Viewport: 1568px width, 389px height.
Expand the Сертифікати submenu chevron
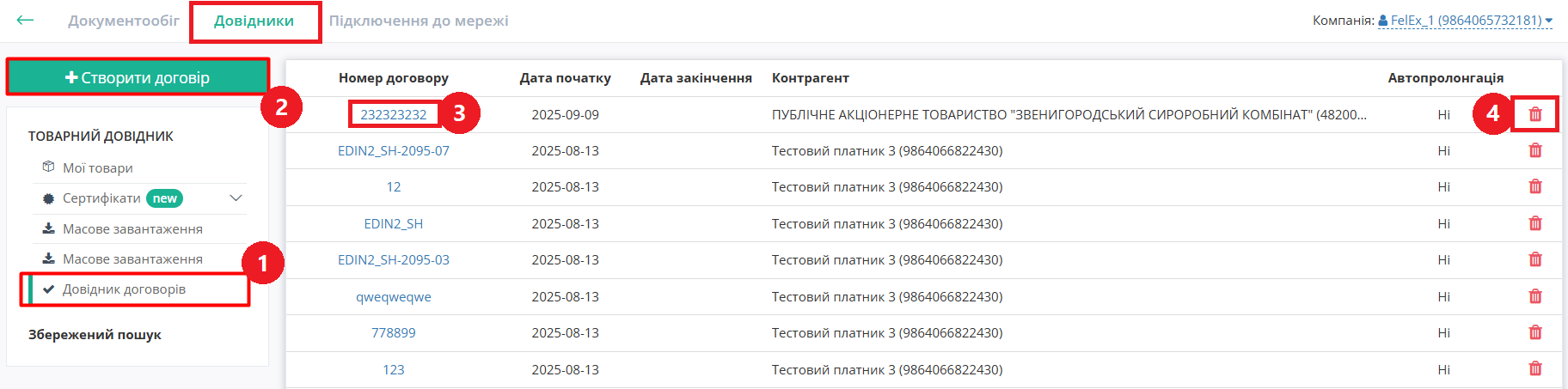click(x=236, y=198)
